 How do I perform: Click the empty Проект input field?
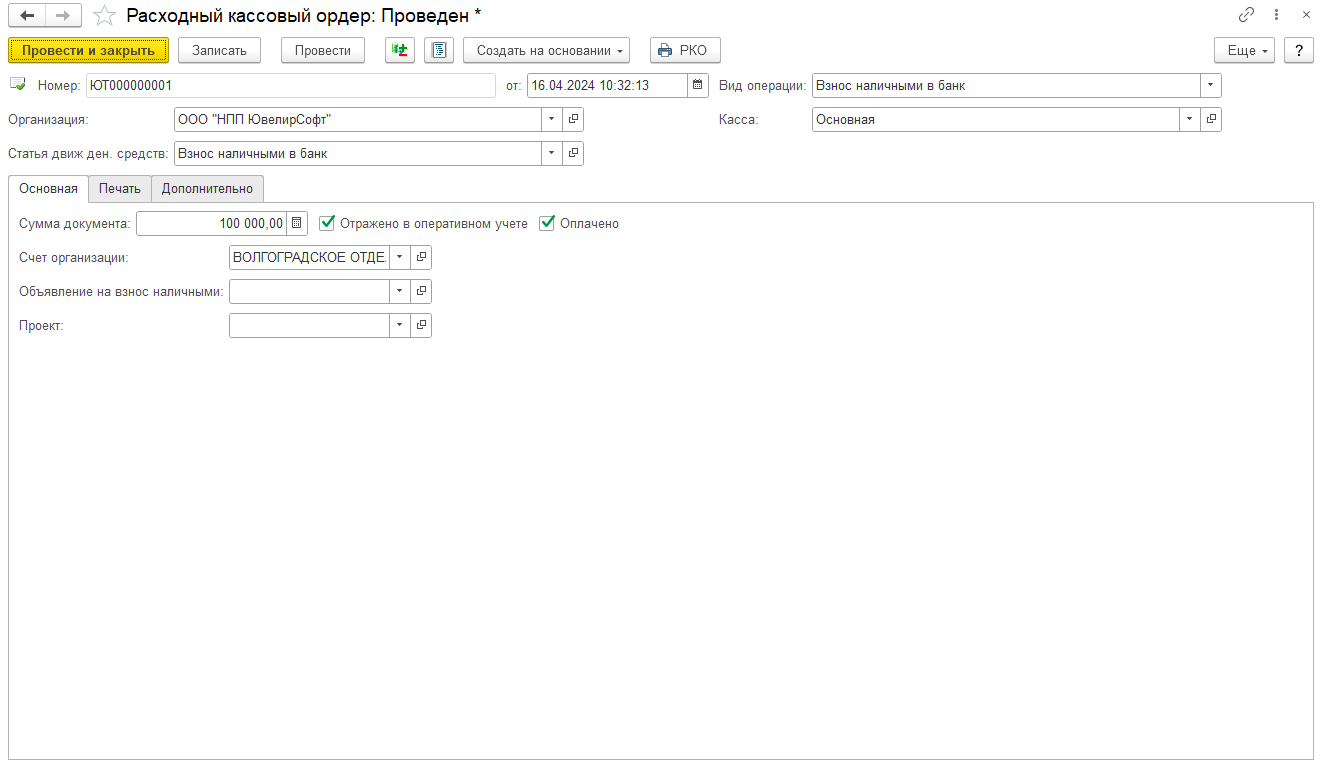coord(309,325)
